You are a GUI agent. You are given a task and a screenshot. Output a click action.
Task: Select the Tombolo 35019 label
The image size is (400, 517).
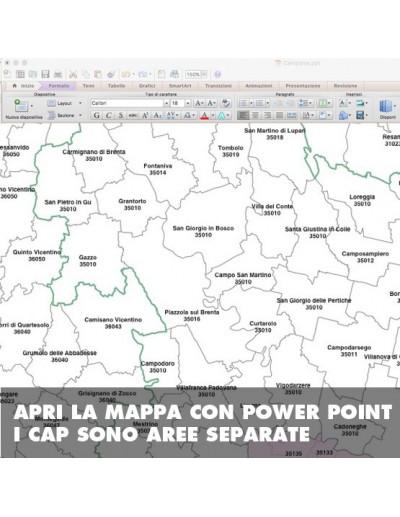pyautogui.click(x=231, y=151)
